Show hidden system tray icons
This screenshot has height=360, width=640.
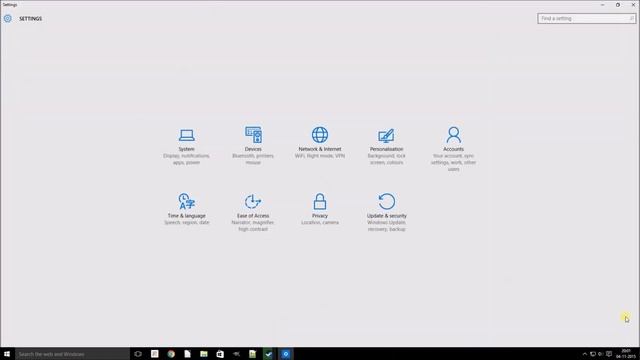coord(584,354)
